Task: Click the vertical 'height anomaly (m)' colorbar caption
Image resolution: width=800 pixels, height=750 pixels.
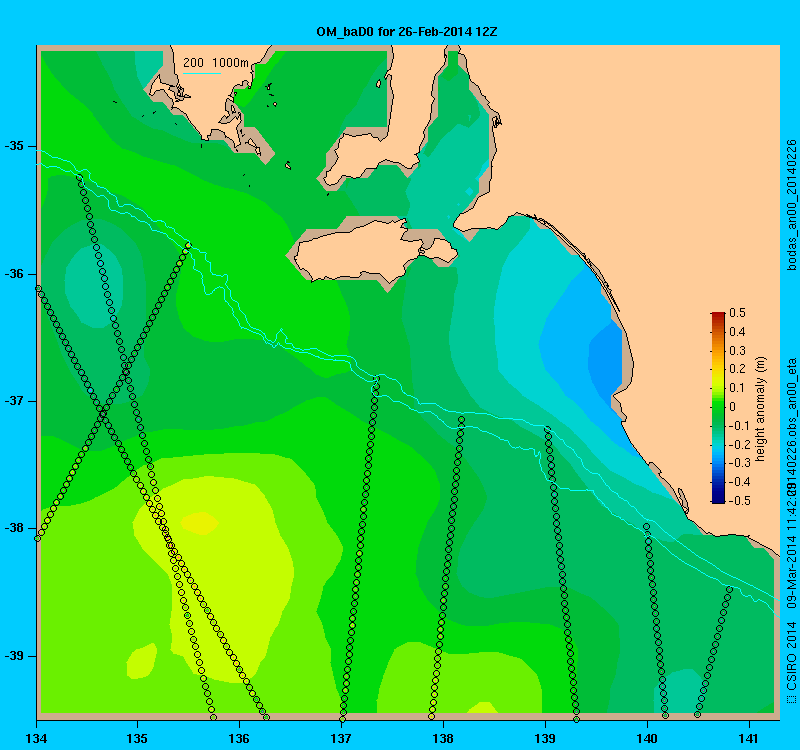Action: pyautogui.click(x=761, y=408)
